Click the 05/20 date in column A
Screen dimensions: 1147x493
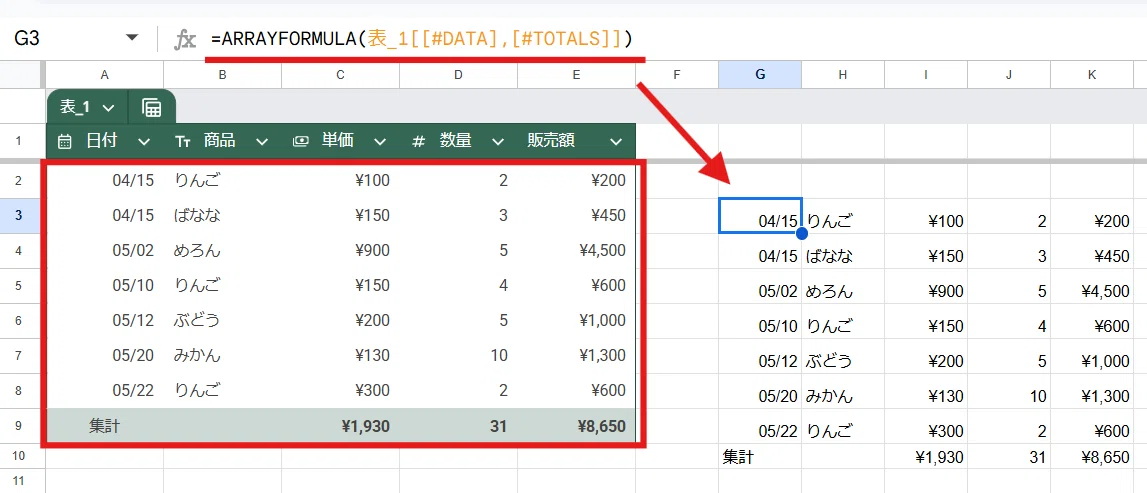tap(133, 355)
